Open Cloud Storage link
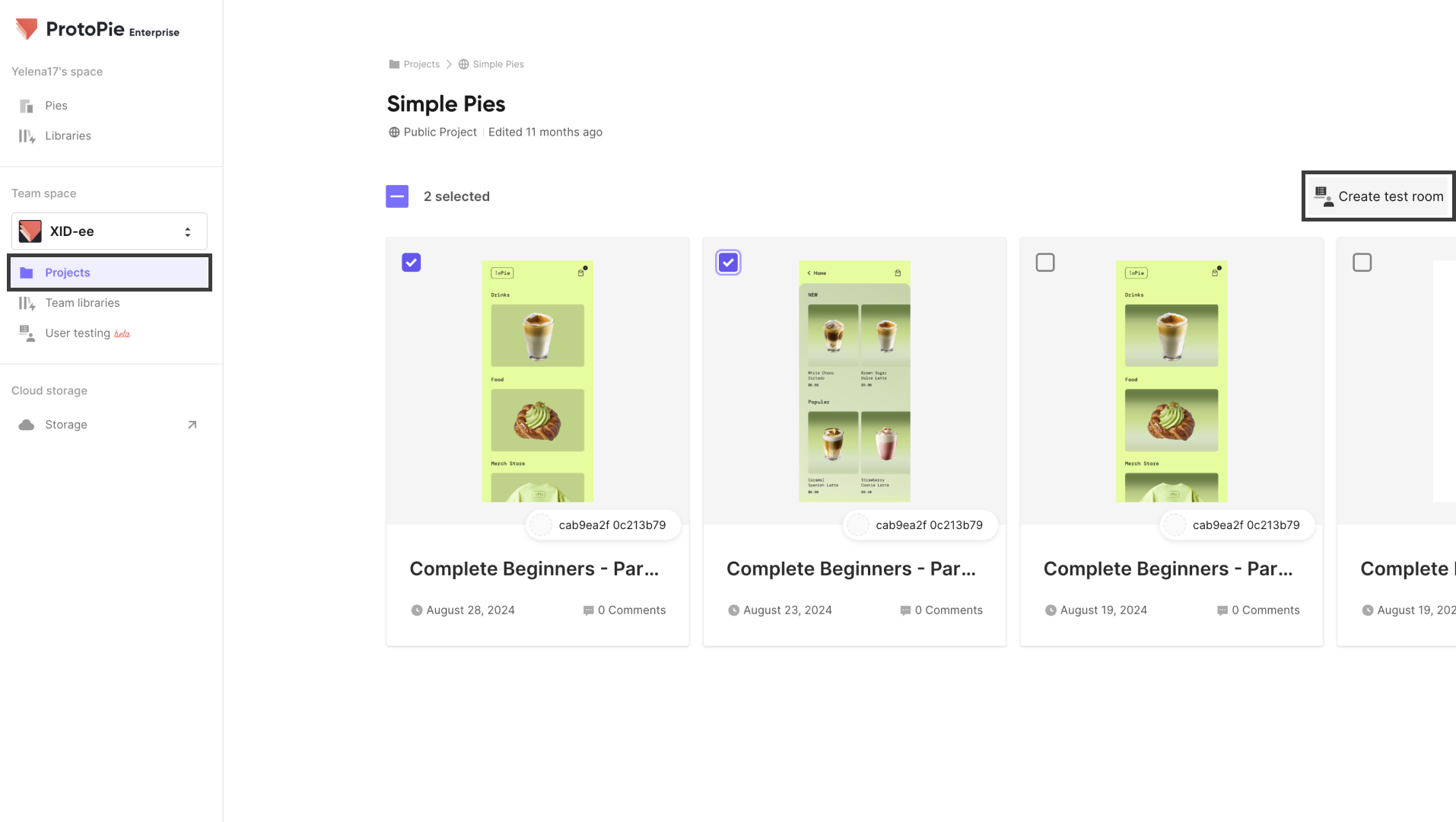 click(65, 425)
